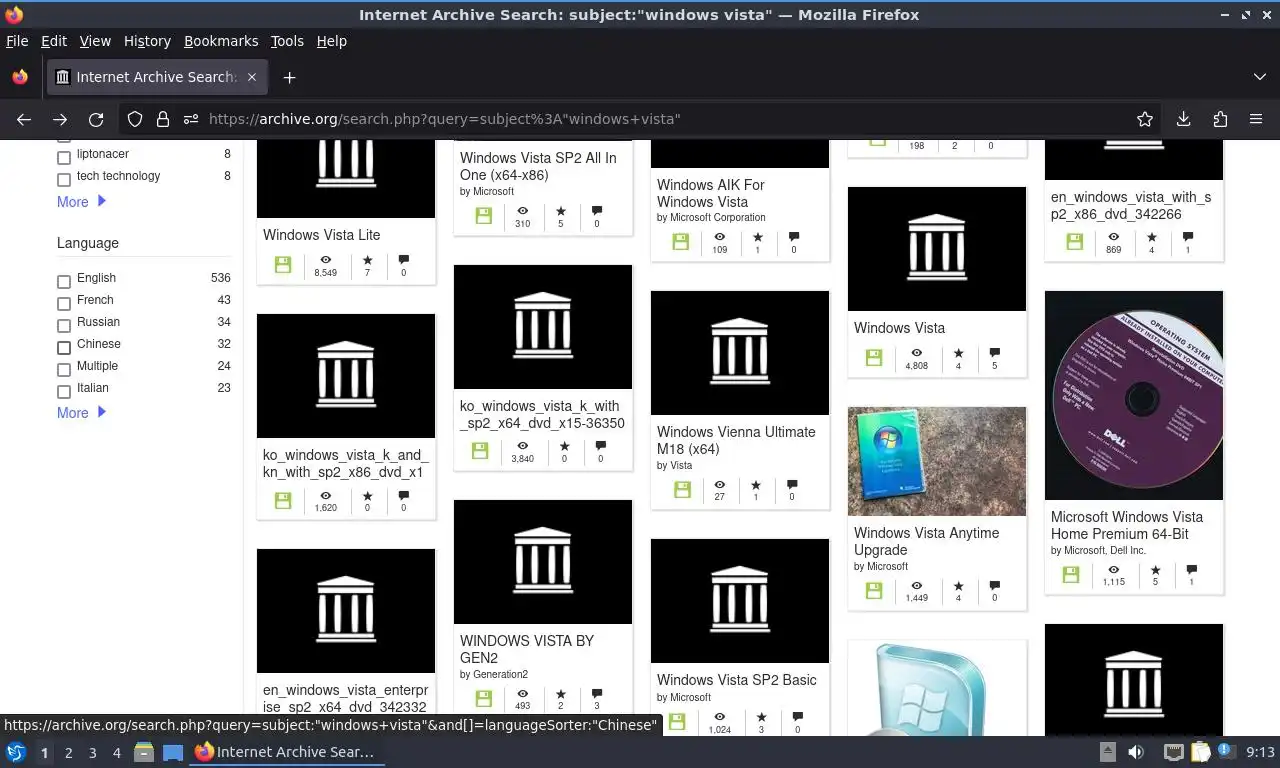The image size is (1280, 768).
Task: Open the ko_windows_vista_k_with_sp2_x64_dvd link
Action: tap(542, 414)
